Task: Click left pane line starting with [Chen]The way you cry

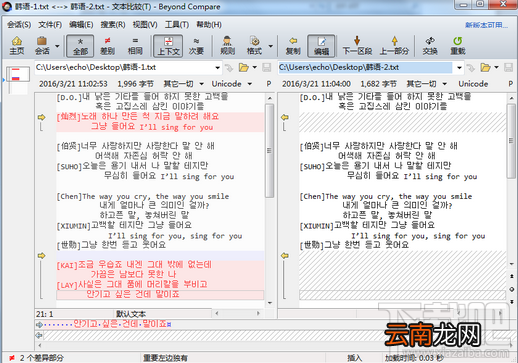Action: click(x=143, y=196)
